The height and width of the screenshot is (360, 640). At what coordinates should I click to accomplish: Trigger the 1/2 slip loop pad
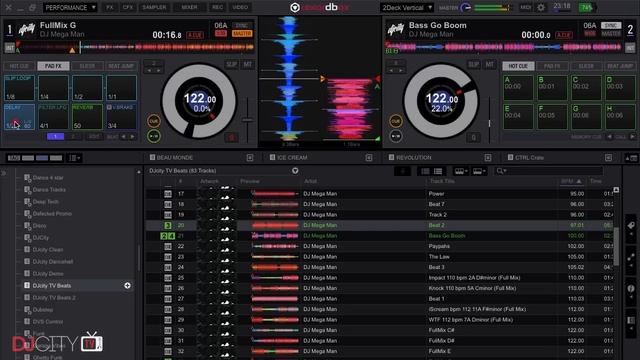tap(87, 87)
